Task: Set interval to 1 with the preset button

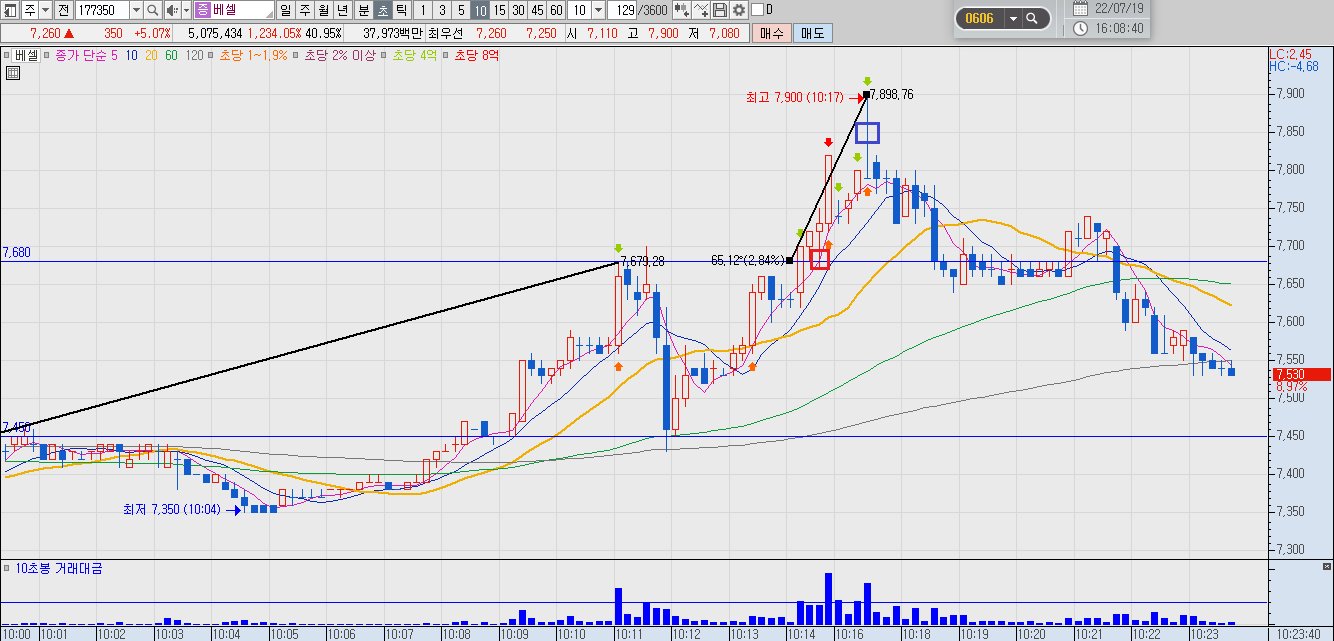Action: pyautogui.click(x=423, y=10)
